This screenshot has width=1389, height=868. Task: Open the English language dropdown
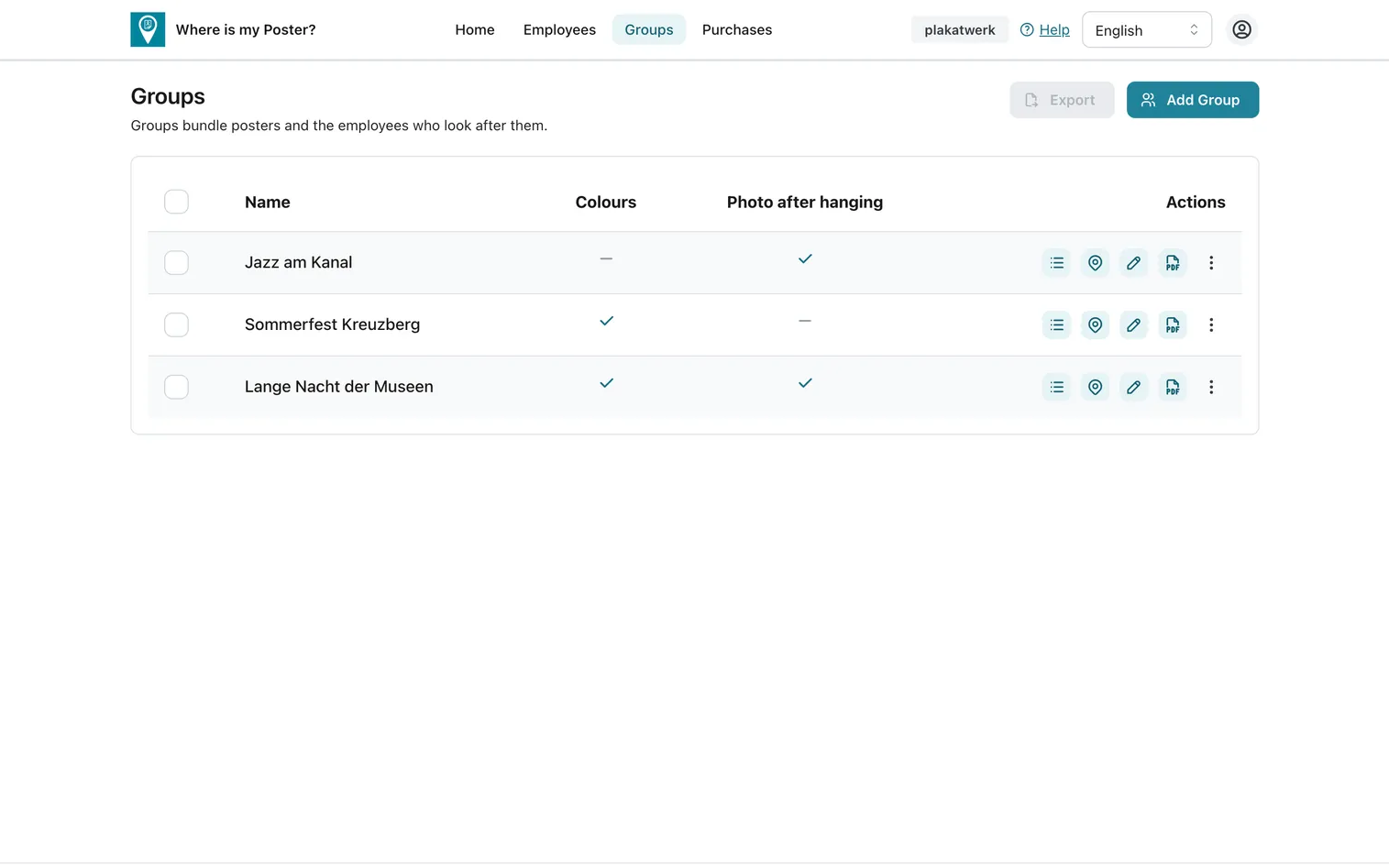[x=1146, y=29]
